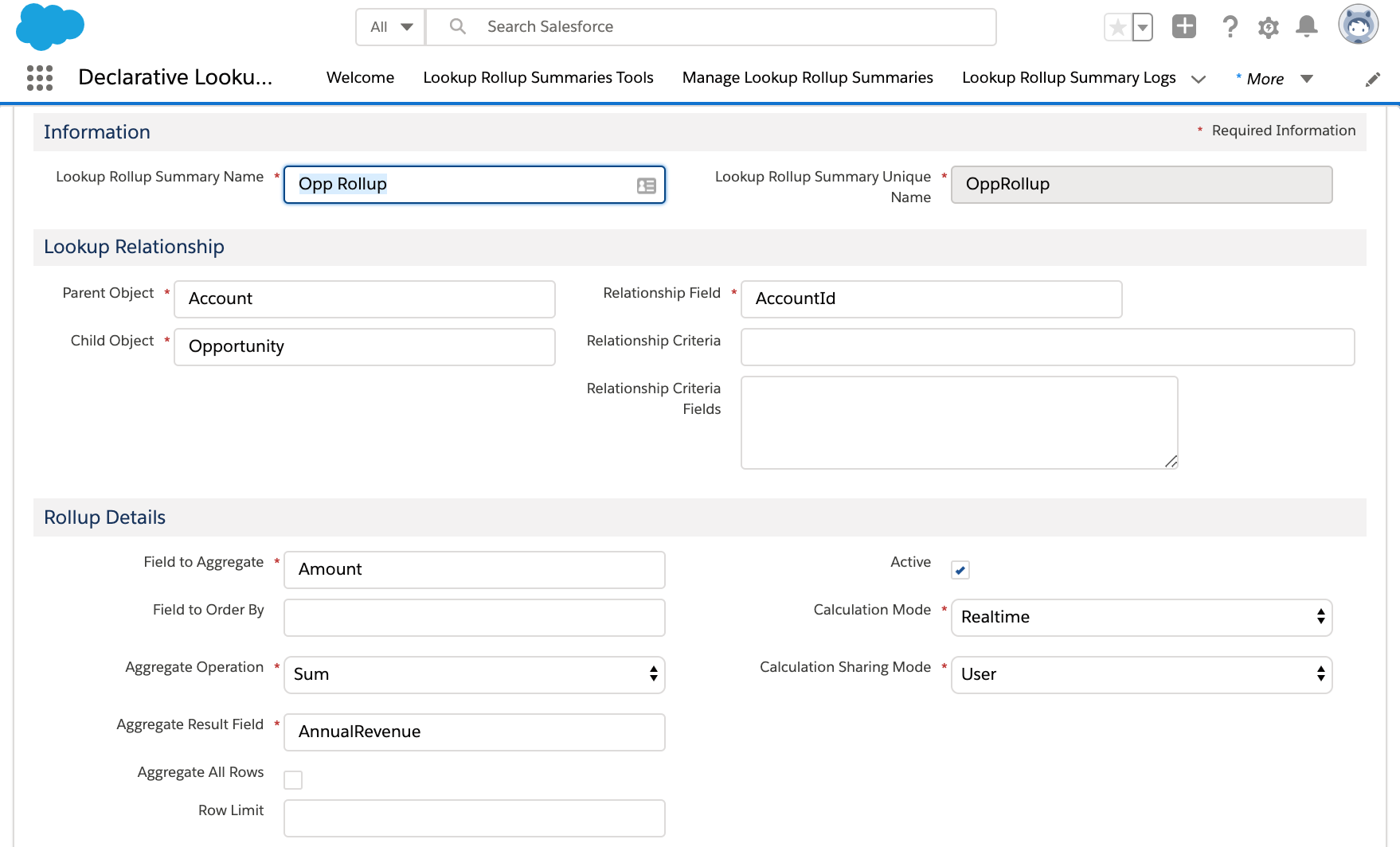Open the More navigation menu
Screen dimensions: 1400x847
(1265, 78)
